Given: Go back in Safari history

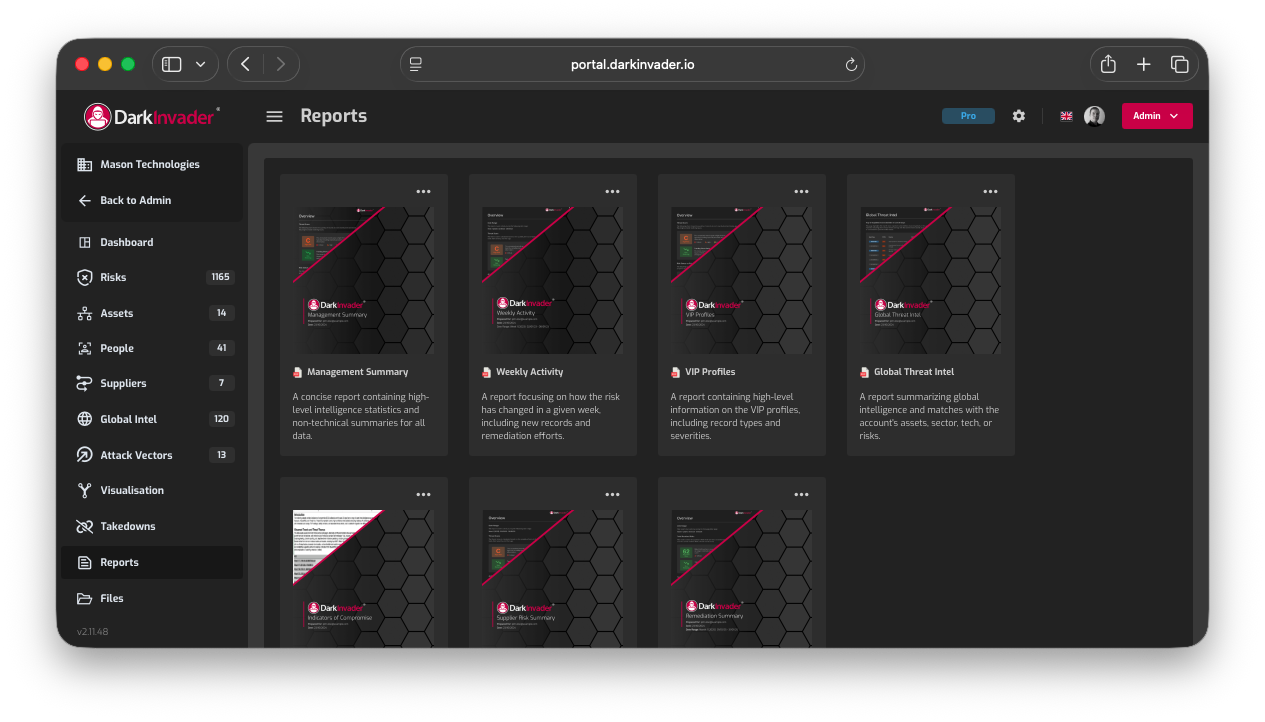Looking at the screenshot, I should coord(246,64).
